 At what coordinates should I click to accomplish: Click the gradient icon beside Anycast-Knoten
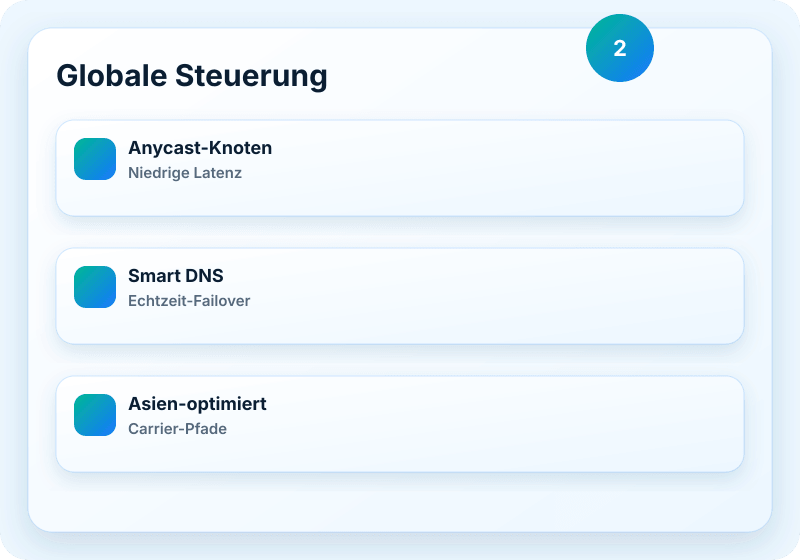point(95,159)
